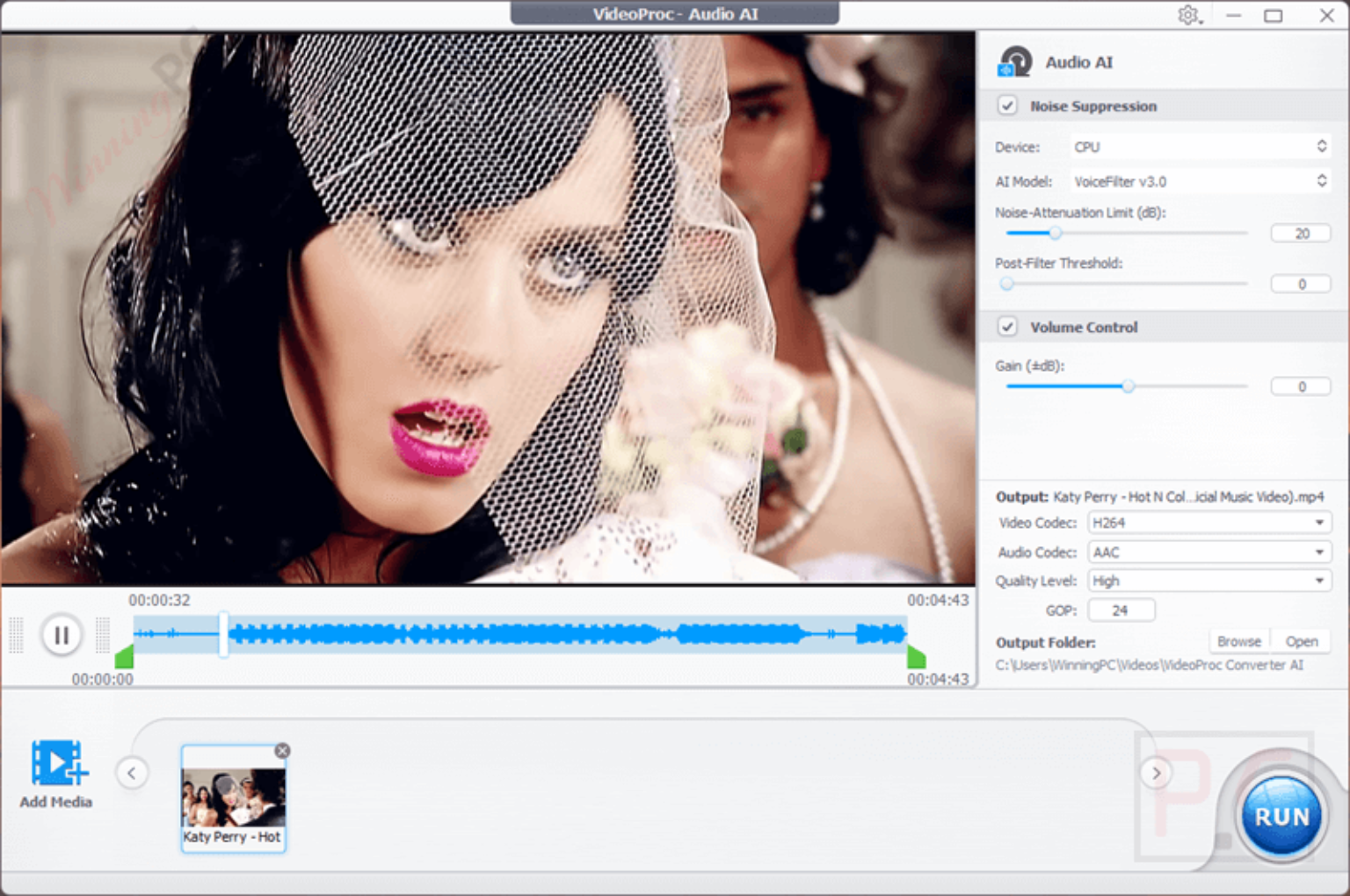Minimize the VideoProc window
Viewport: 1350px width, 896px height.
(x=1234, y=15)
